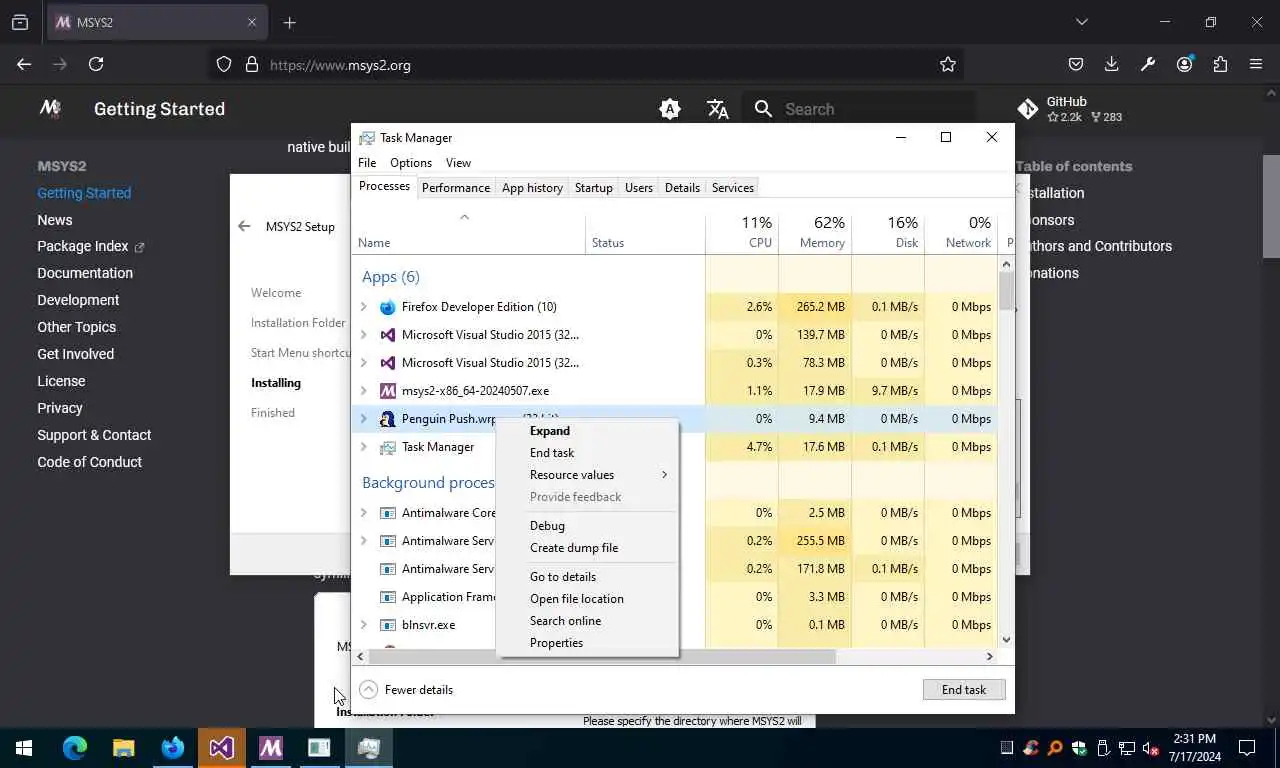The height and width of the screenshot is (768, 1280).
Task: Choose Expand in the context menu
Action: (587, 431)
